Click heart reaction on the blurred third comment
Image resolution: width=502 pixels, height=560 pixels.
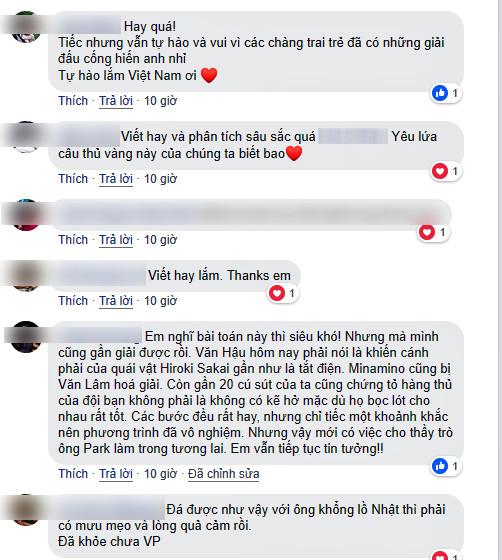coord(427,232)
